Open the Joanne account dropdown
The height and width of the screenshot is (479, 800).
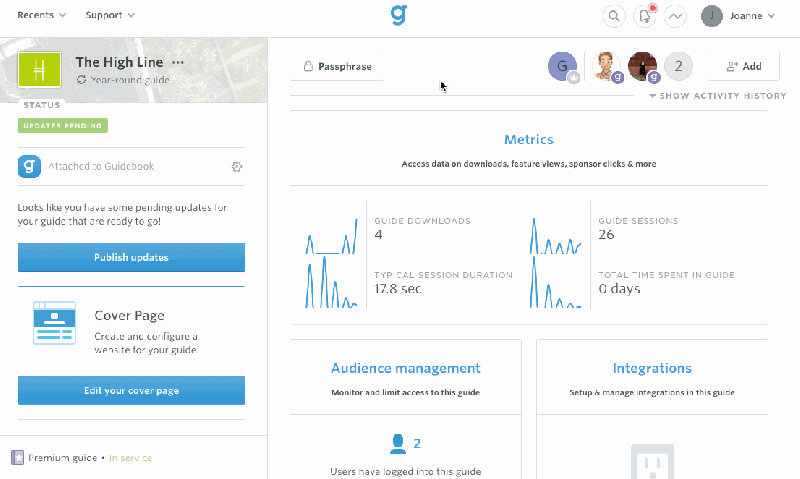tap(752, 16)
